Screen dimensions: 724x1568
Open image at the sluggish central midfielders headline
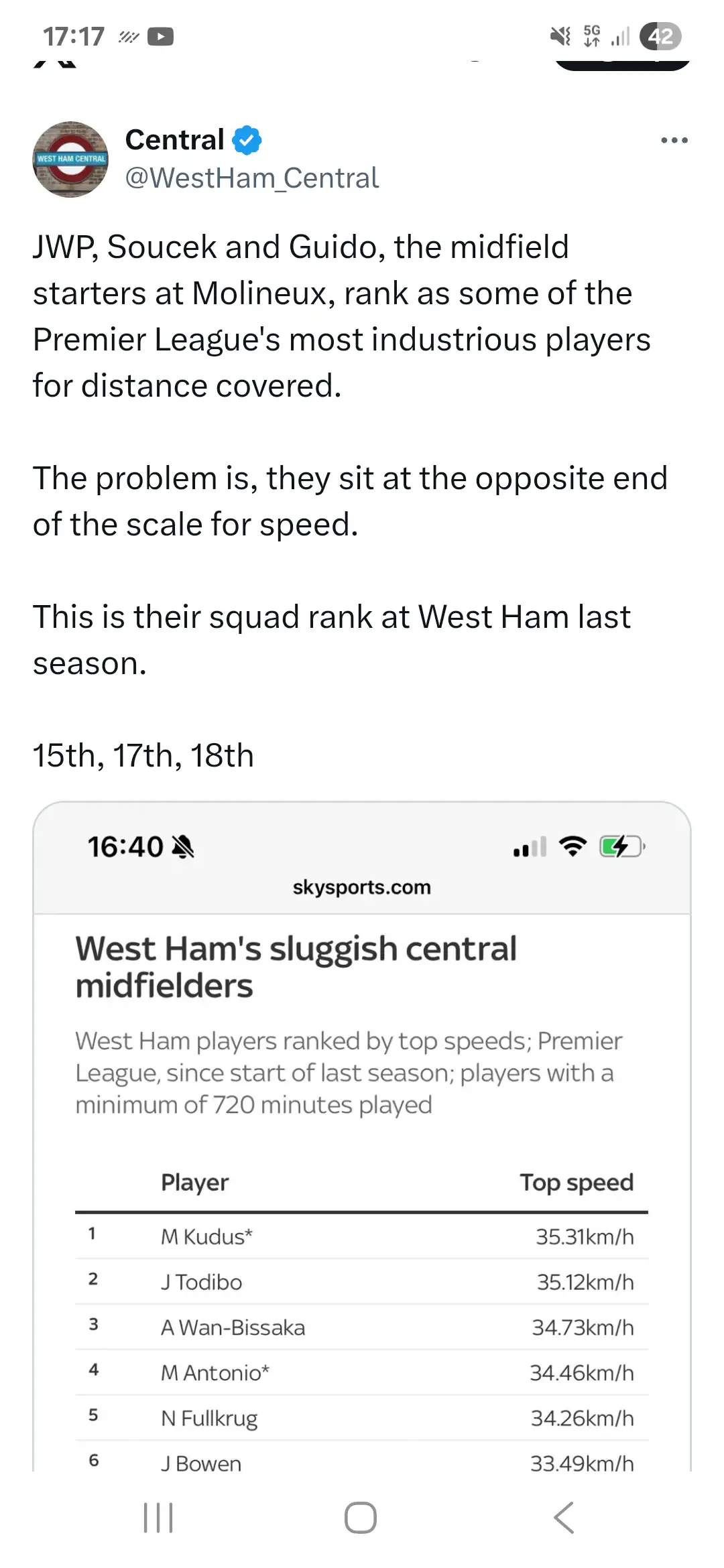pos(296,966)
